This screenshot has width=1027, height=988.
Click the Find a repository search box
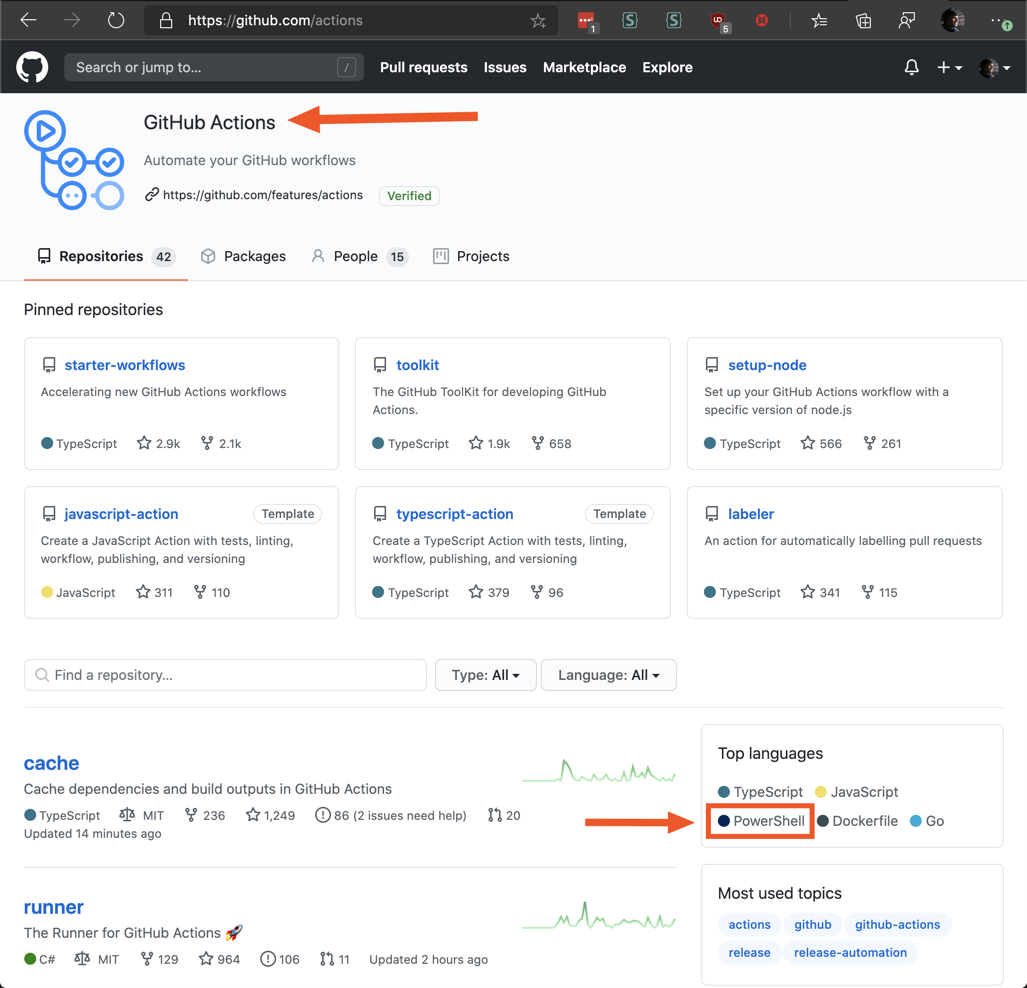click(225, 675)
